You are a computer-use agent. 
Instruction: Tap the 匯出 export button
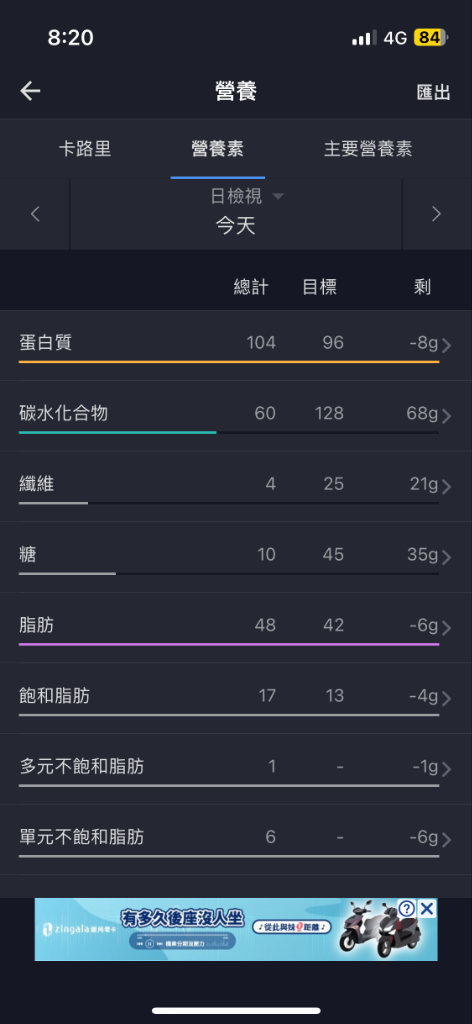click(x=433, y=92)
